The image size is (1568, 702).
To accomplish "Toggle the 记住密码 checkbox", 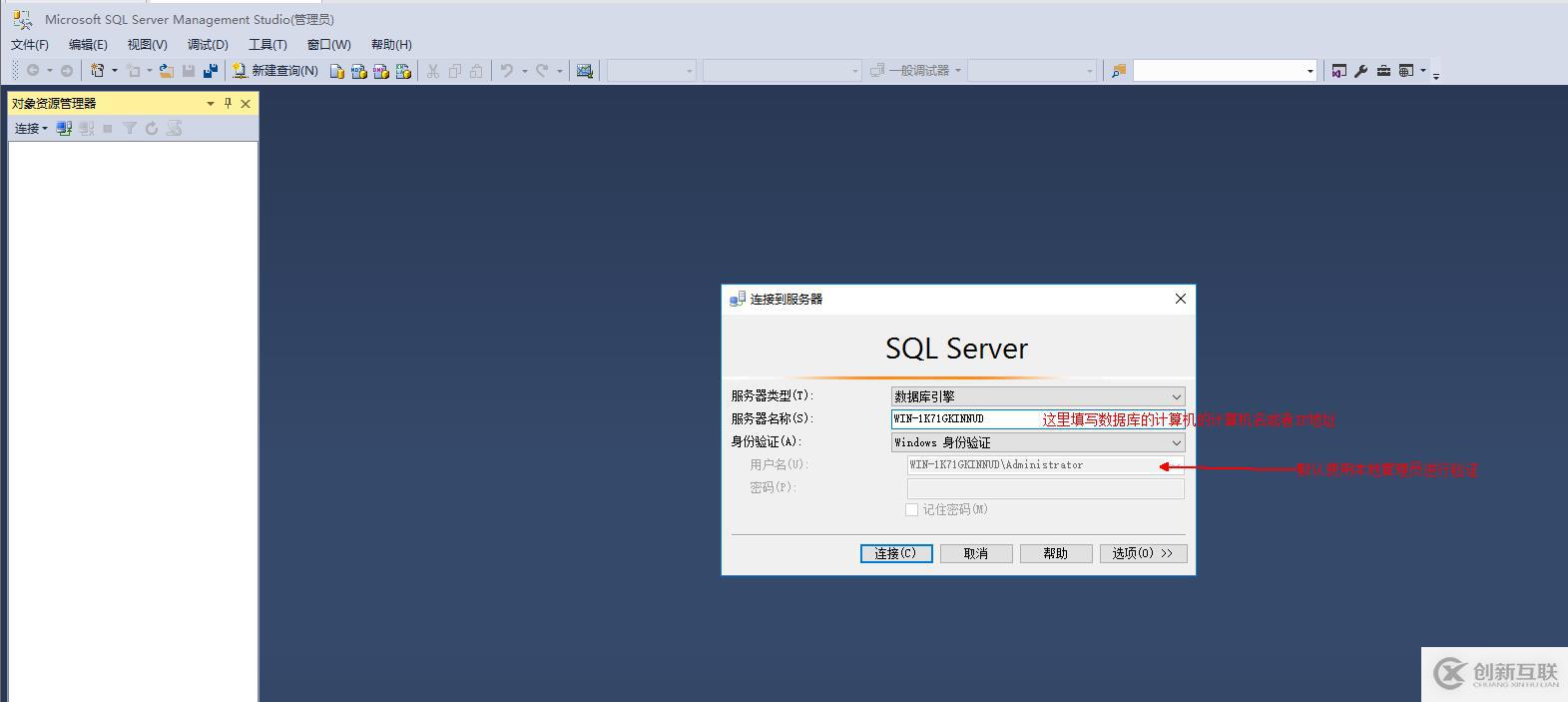I will (911, 509).
